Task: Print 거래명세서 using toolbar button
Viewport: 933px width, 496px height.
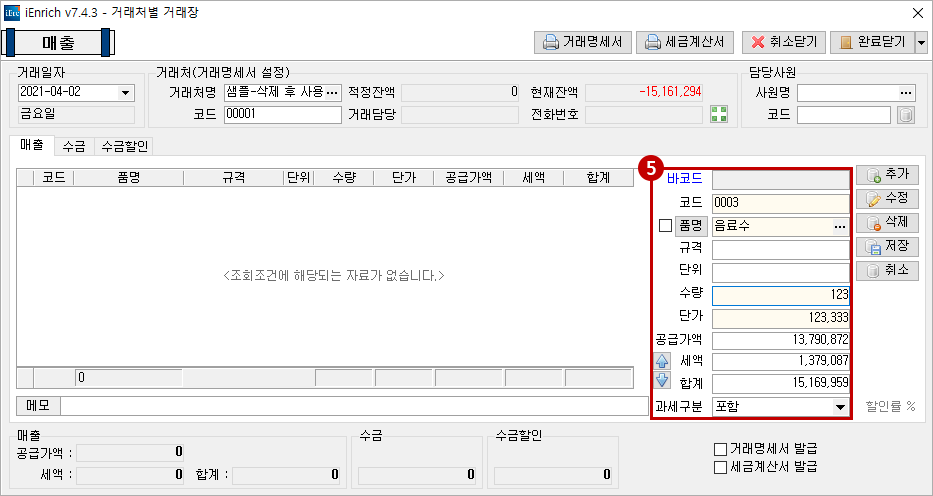Action: [583, 42]
